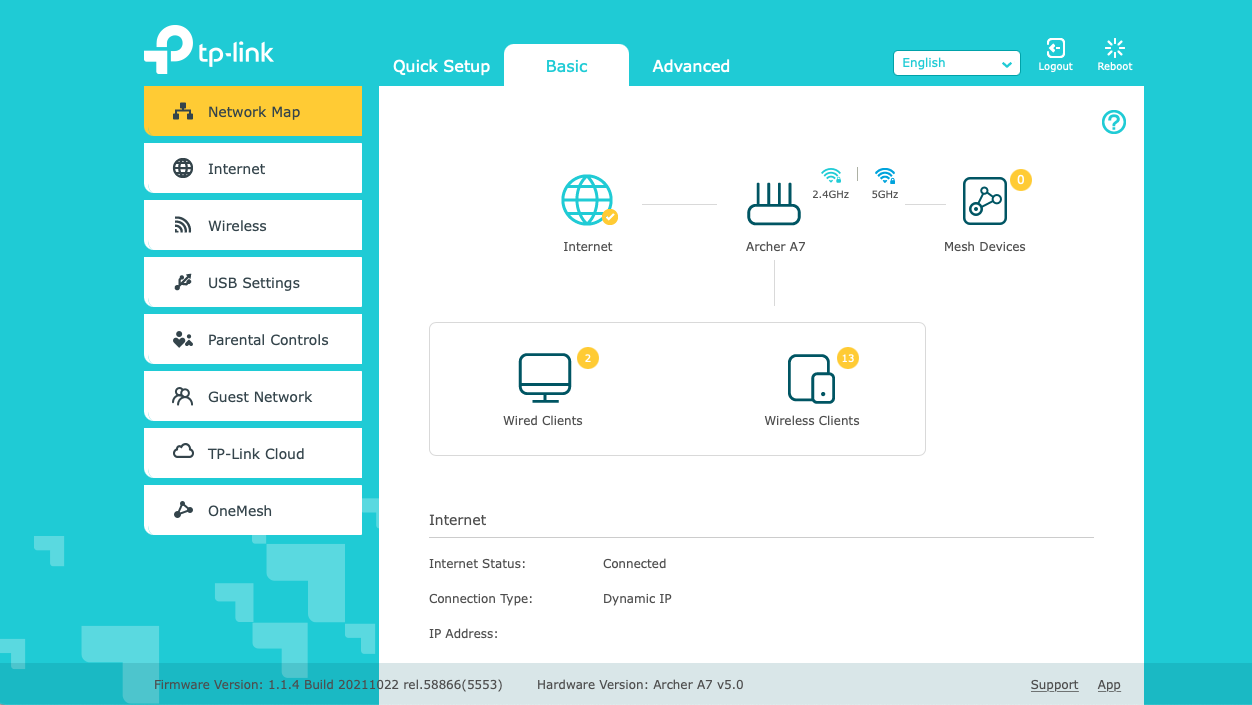Image resolution: width=1252 pixels, height=705 pixels.
Task: Click the Wireless Clients label
Action: tap(812, 421)
